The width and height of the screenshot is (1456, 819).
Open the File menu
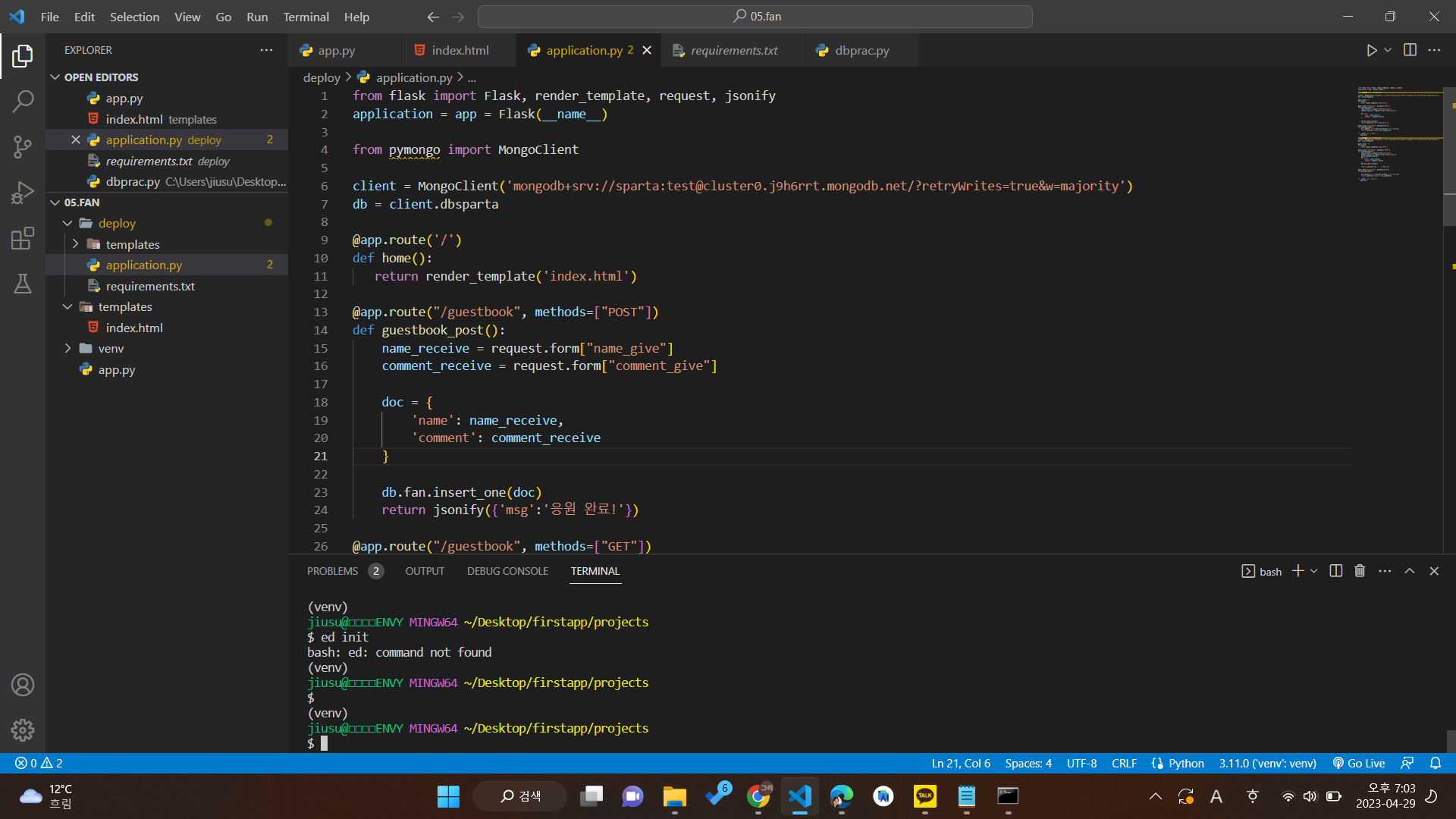[x=50, y=17]
